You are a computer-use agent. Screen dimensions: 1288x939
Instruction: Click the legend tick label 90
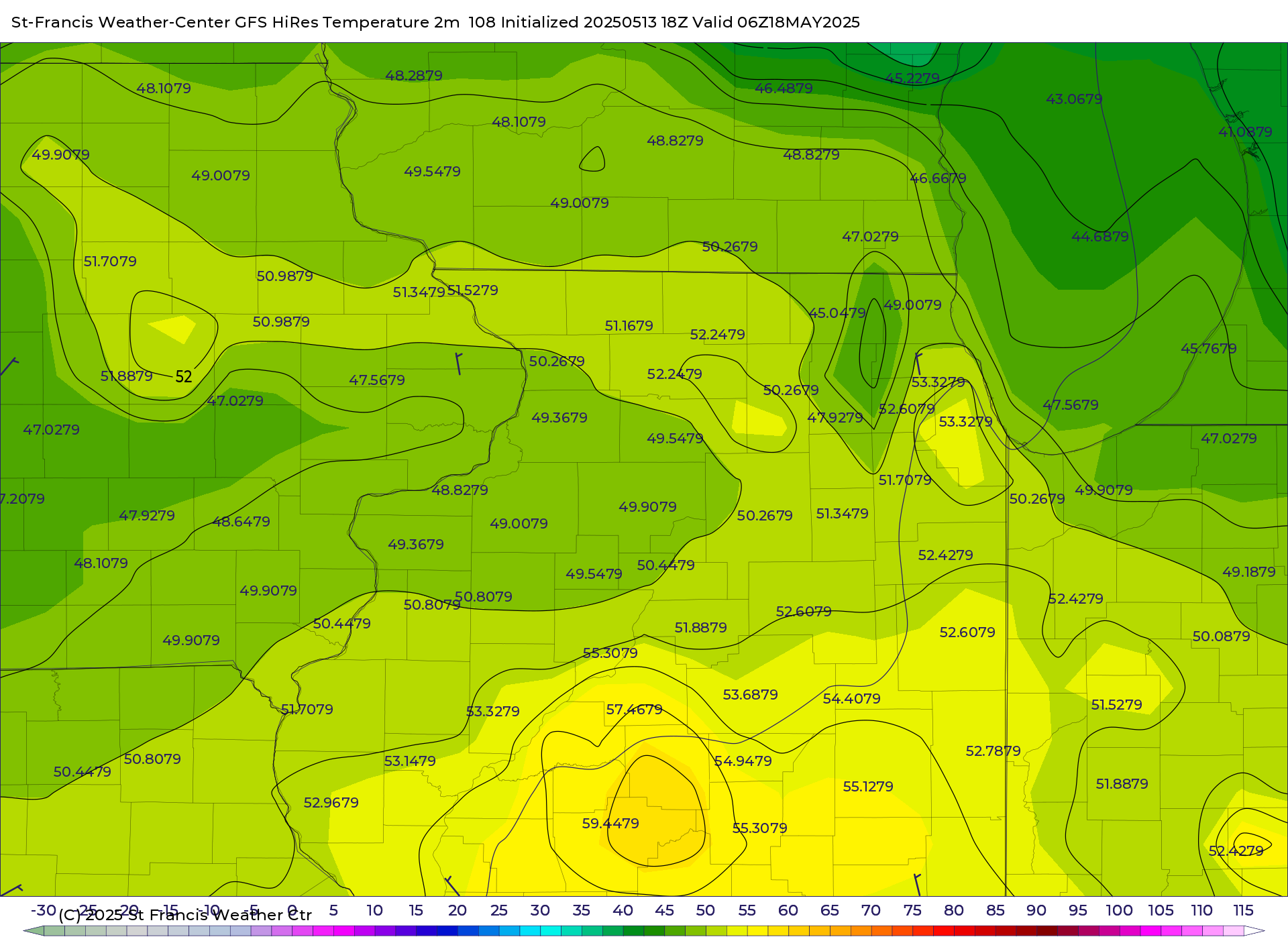pos(1036,910)
